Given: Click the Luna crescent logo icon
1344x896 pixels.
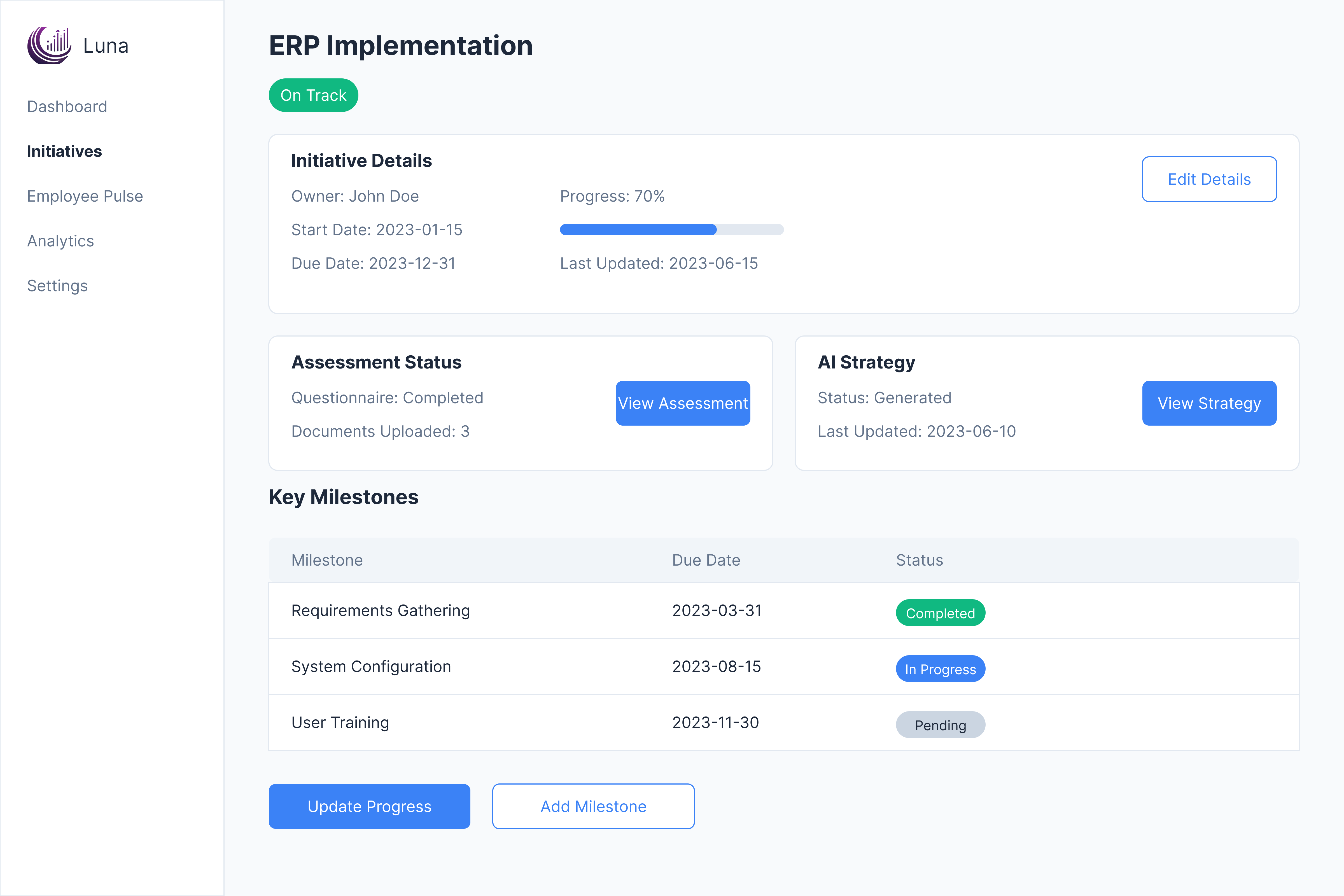Looking at the screenshot, I should click(x=49, y=45).
